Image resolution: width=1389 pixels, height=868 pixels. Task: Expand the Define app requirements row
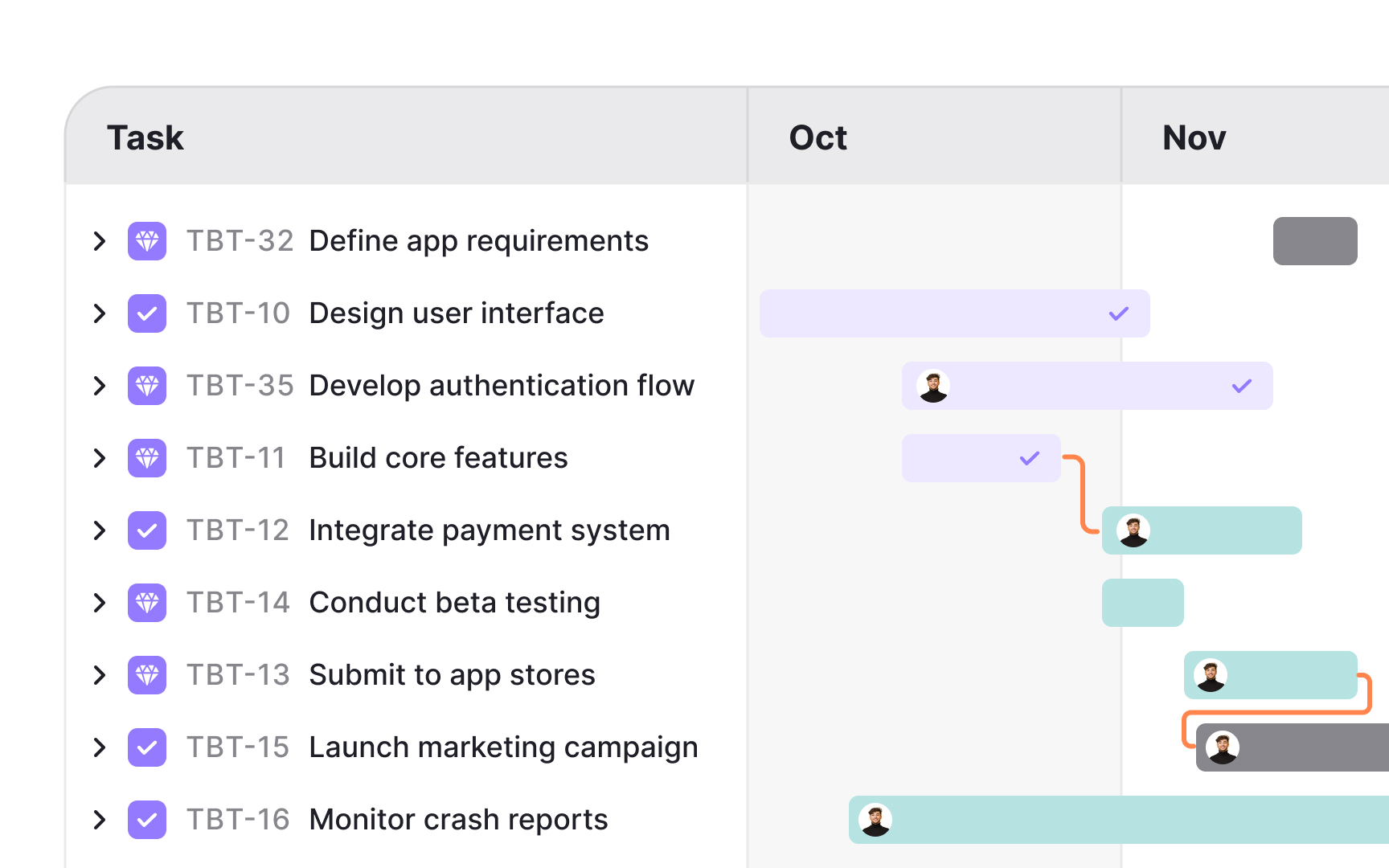(x=99, y=240)
